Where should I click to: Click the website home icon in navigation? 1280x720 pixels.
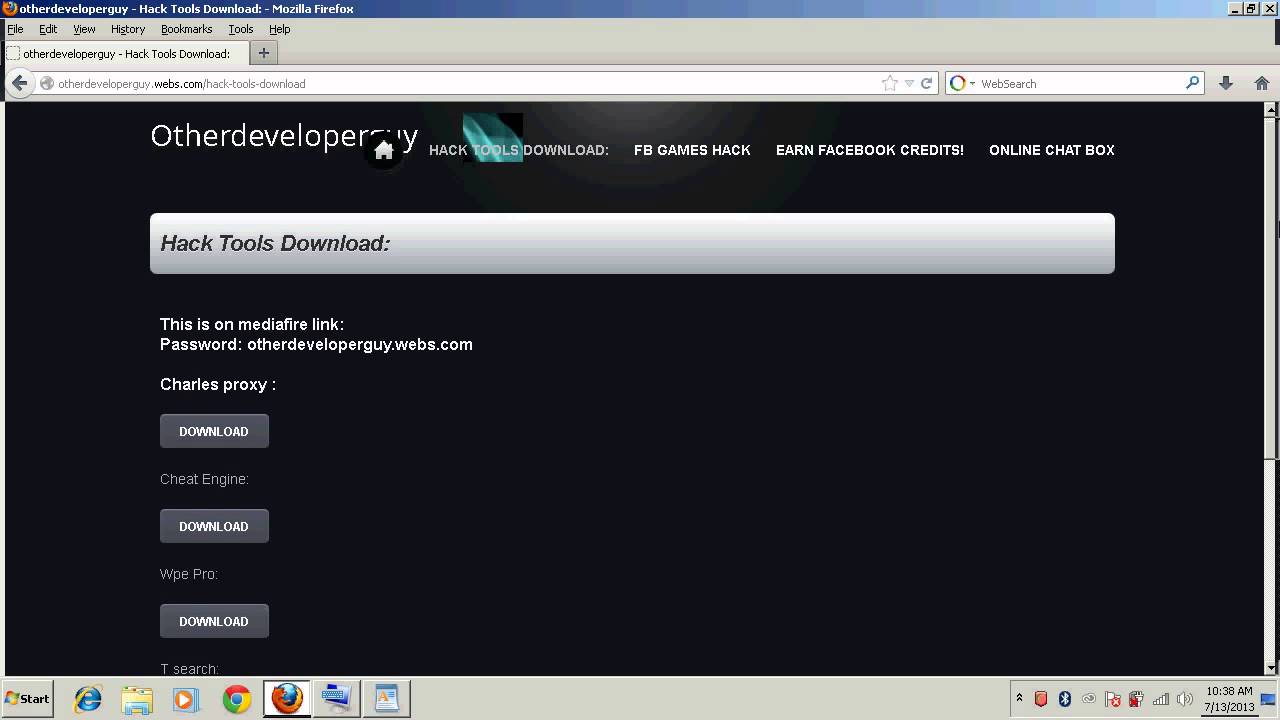[x=383, y=150]
